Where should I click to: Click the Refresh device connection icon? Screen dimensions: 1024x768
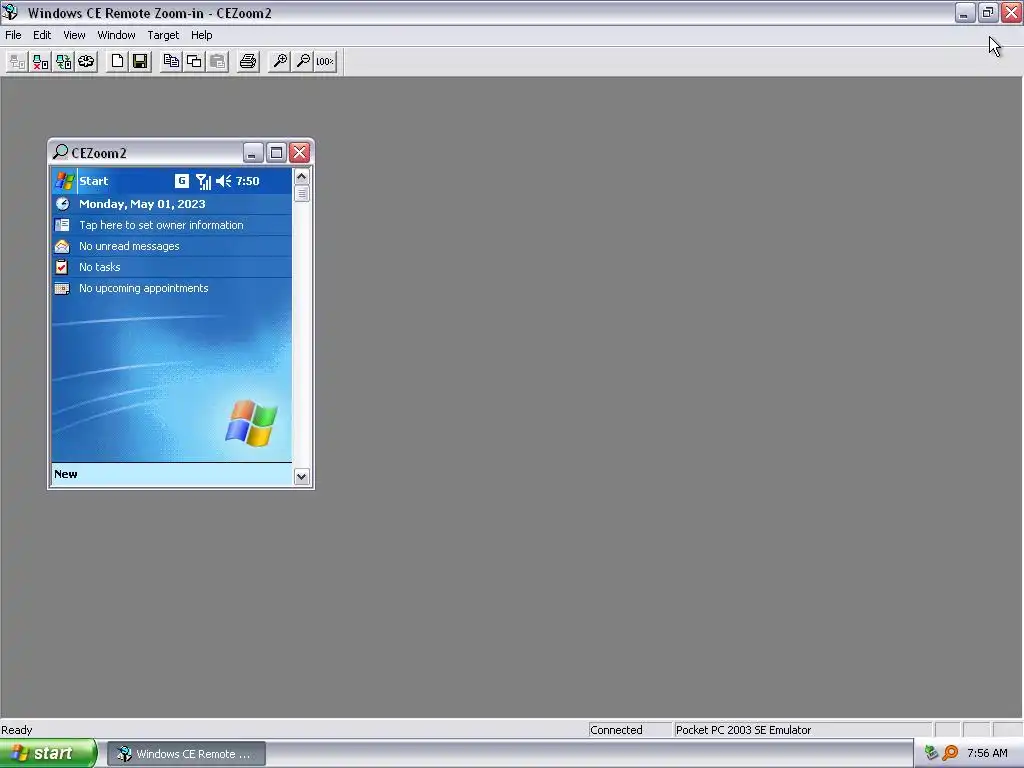pyautogui.click(x=63, y=61)
